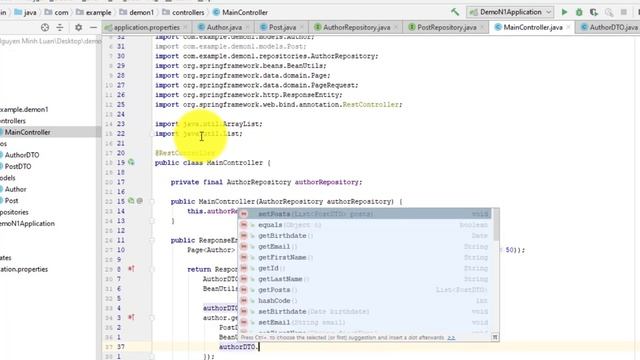Click the gutter marker at author.ge line

click(x=131, y=317)
